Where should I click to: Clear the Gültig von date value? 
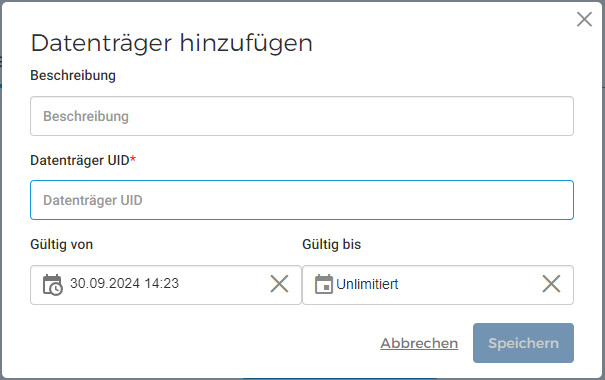point(279,284)
